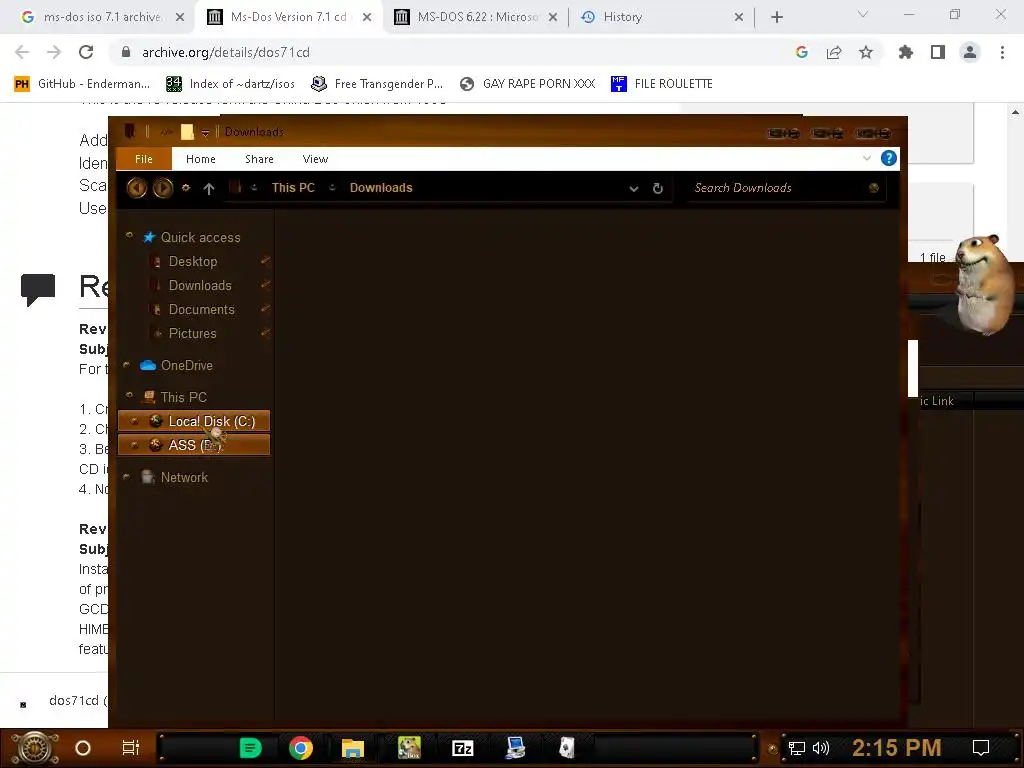Screen dimensions: 1024x768
Task: Click Downloads in the address breadcrumb
Action: (x=381, y=188)
